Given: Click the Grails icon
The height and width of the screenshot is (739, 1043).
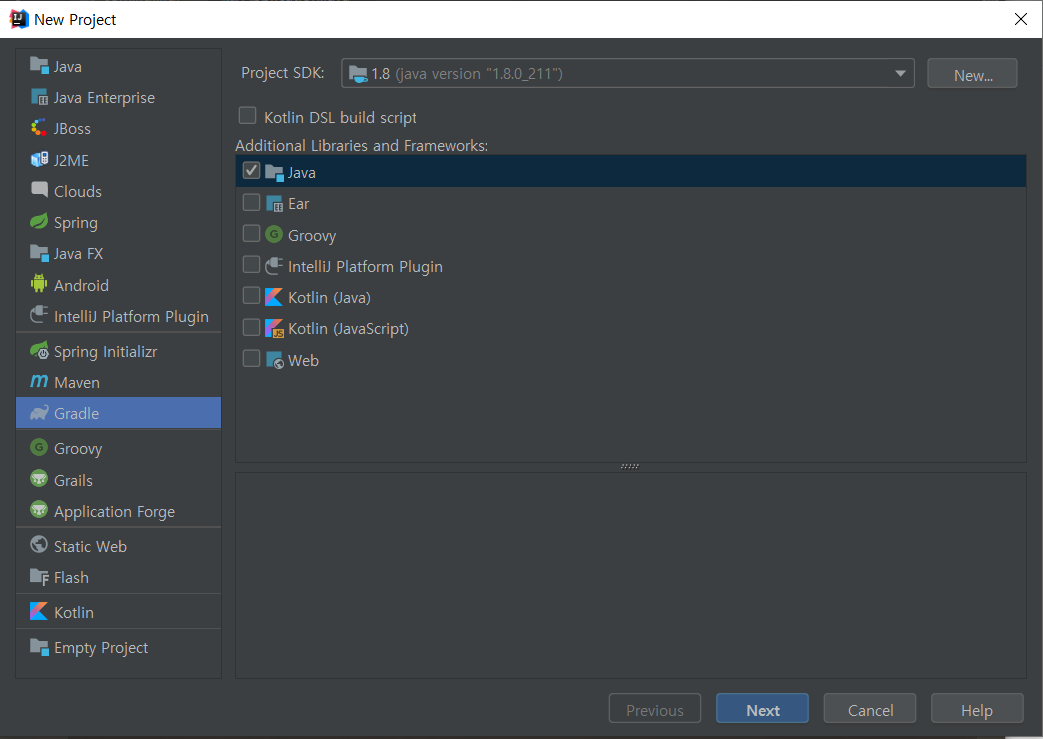Looking at the screenshot, I should (39, 478).
